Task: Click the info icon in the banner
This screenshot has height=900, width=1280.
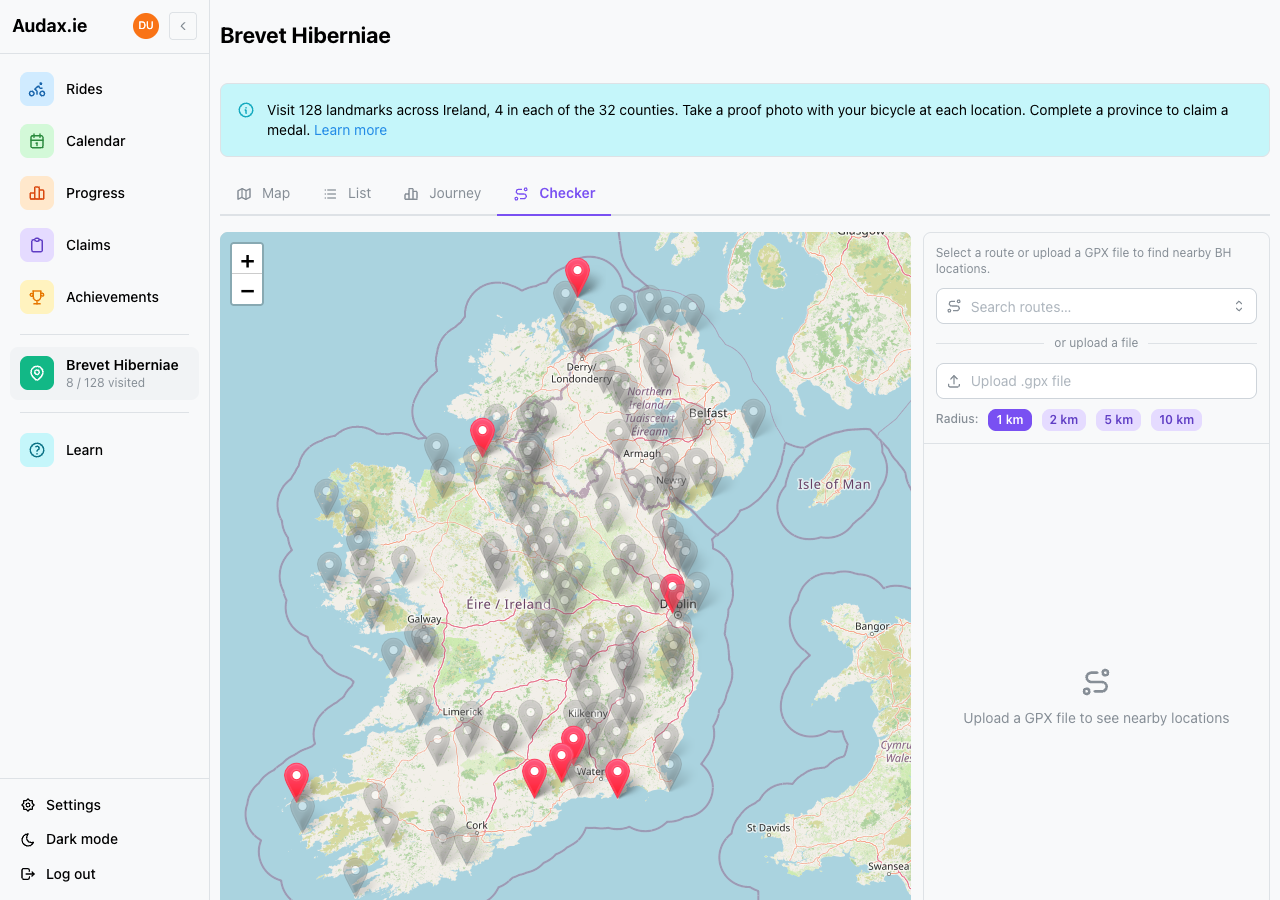Action: click(x=246, y=110)
